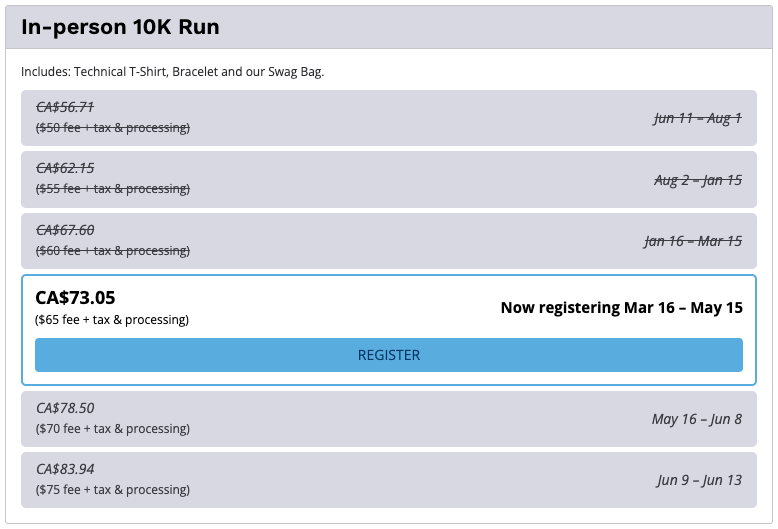Click the Jan 16 – Mar 15 date range
The image size is (778, 529).
[x=692, y=241]
